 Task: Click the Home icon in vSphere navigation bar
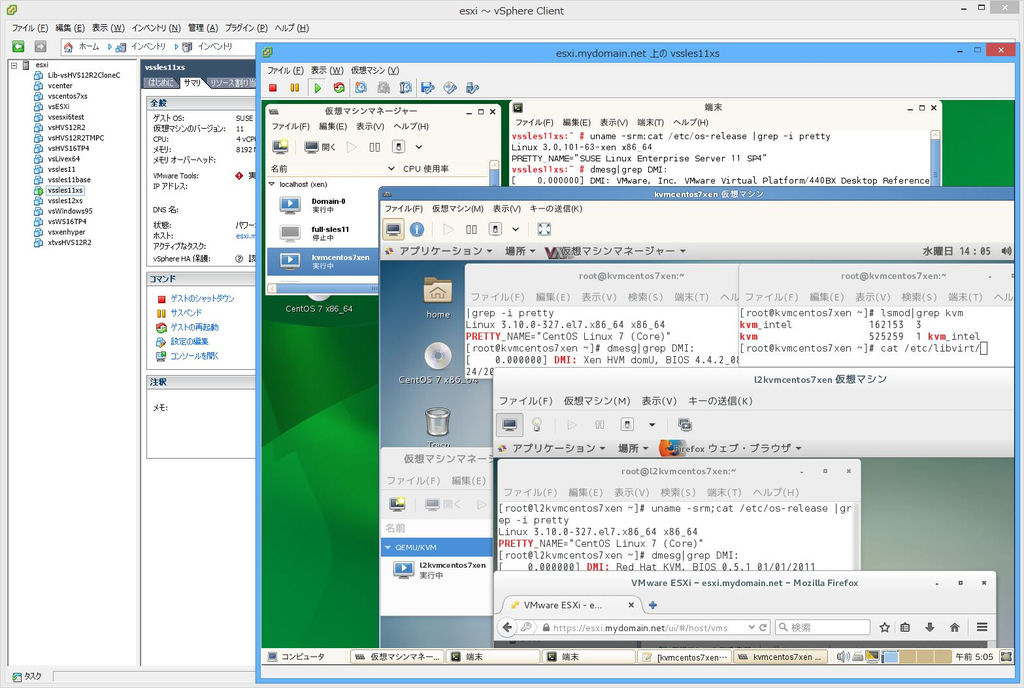click(x=68, y=47)
